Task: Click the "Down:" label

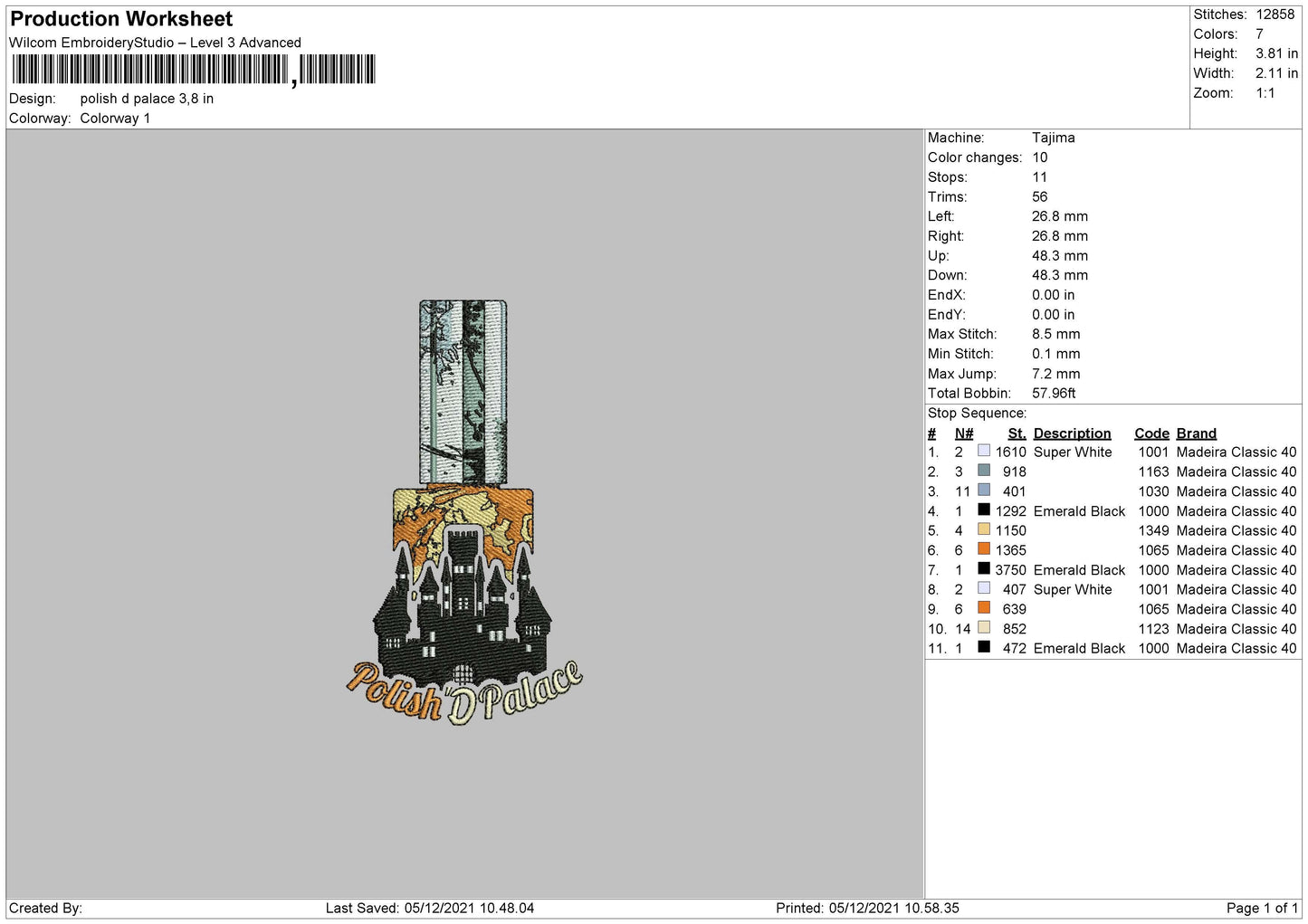Action: [948, 275]
